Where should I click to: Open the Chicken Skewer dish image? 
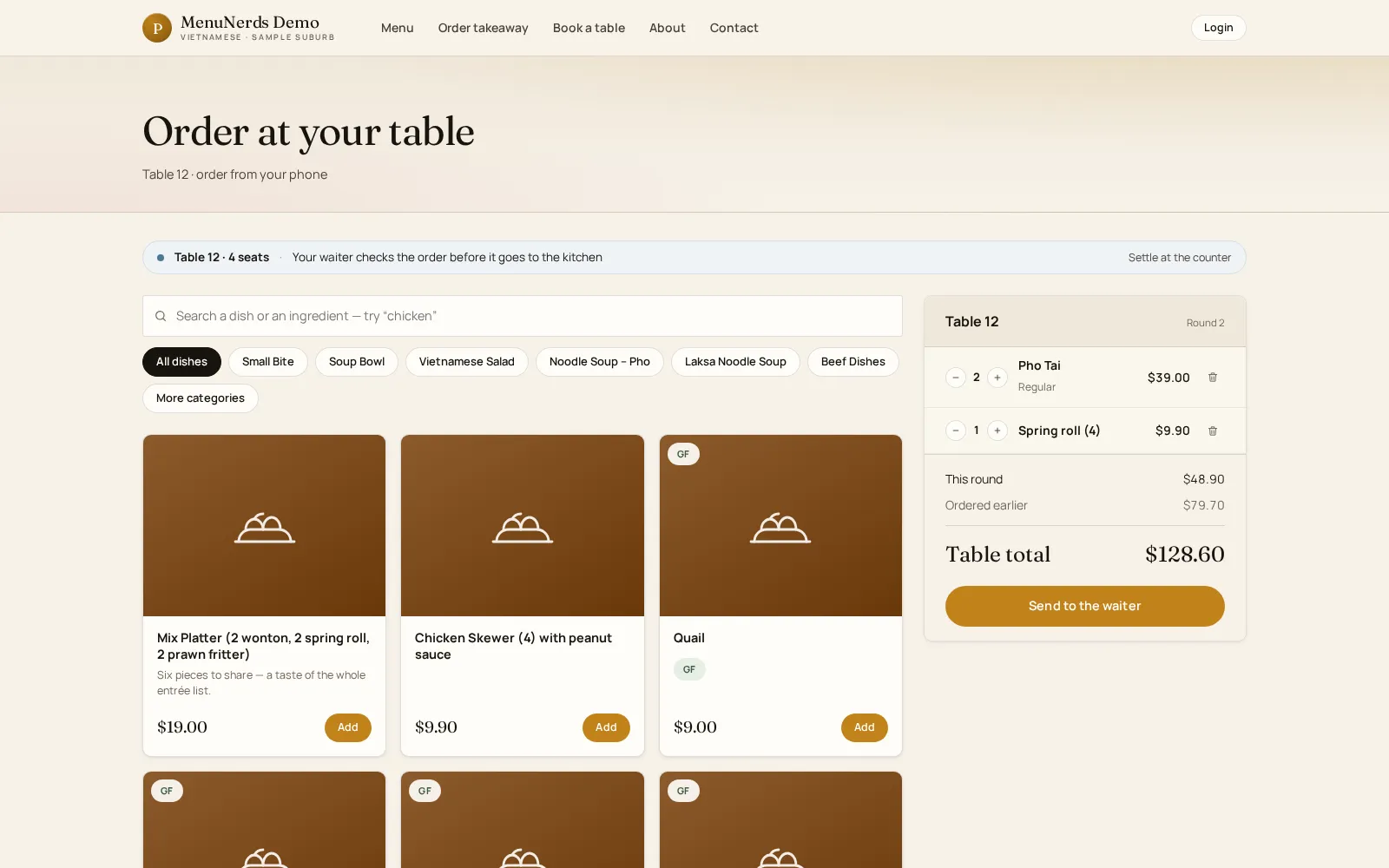point(523,526)
